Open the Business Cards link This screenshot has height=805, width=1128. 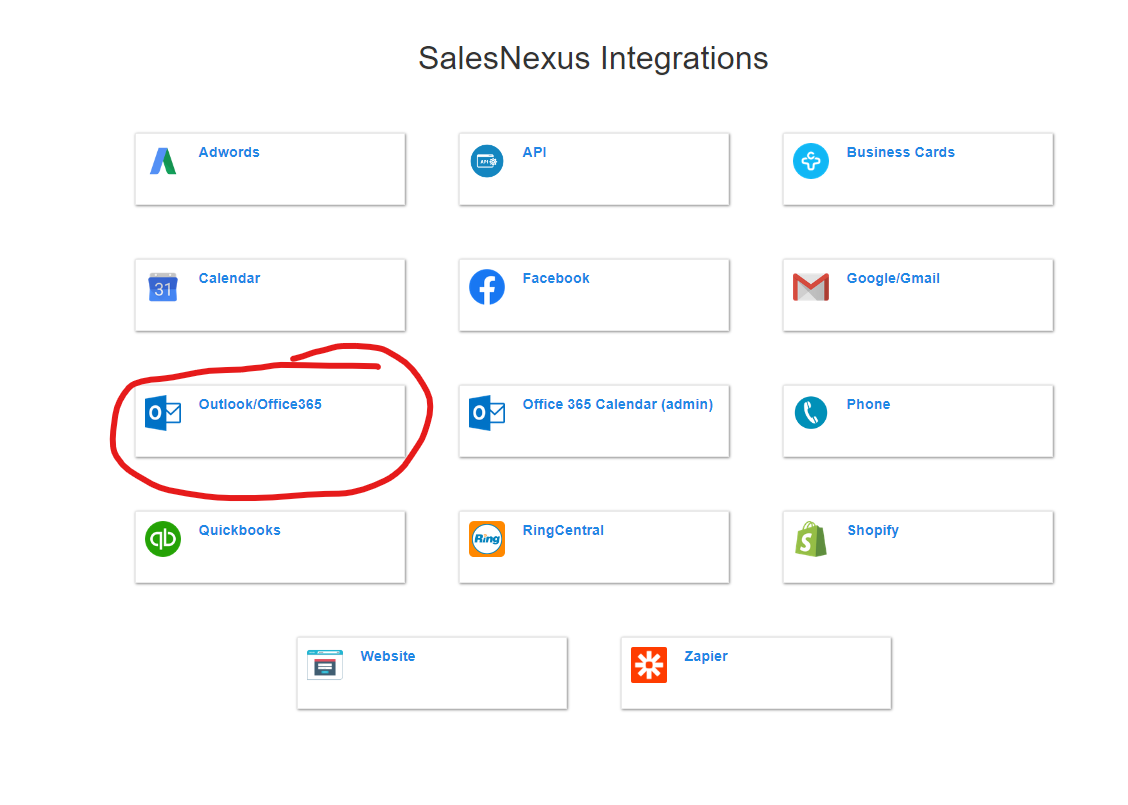click(x=901, y=153)
